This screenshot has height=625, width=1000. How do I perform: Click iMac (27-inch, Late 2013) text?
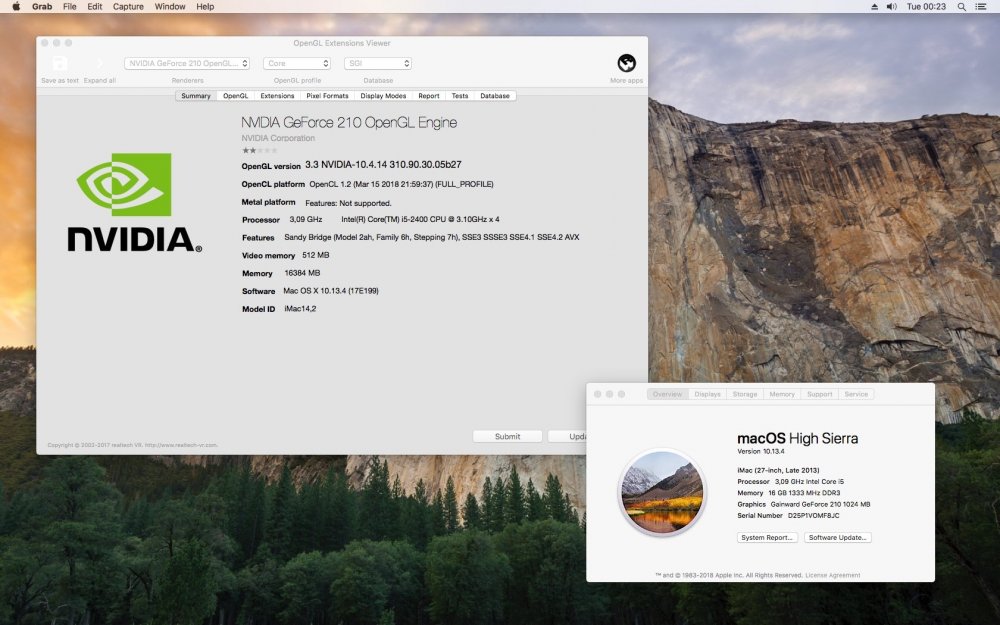pyautogui.click(x=778, y=470)
